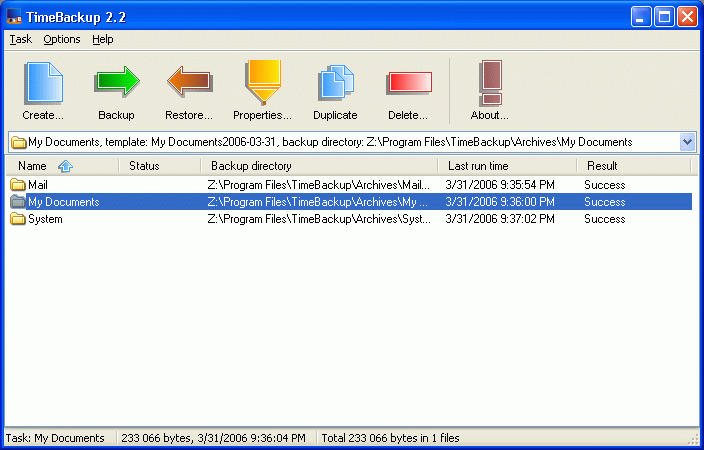The height and width of the screenshot is (450, 704).
Task: Open the About dialog icon
Action: [x=490, y=83]
